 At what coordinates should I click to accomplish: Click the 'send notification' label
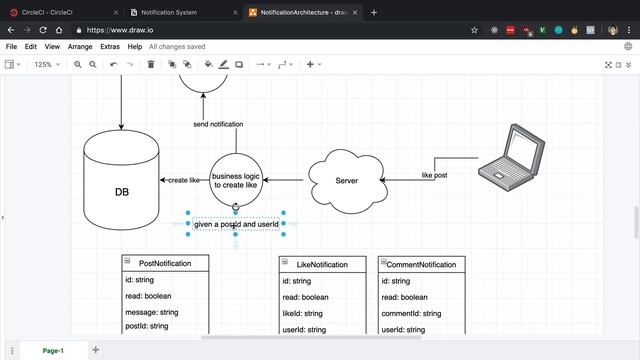pos(218,124)
